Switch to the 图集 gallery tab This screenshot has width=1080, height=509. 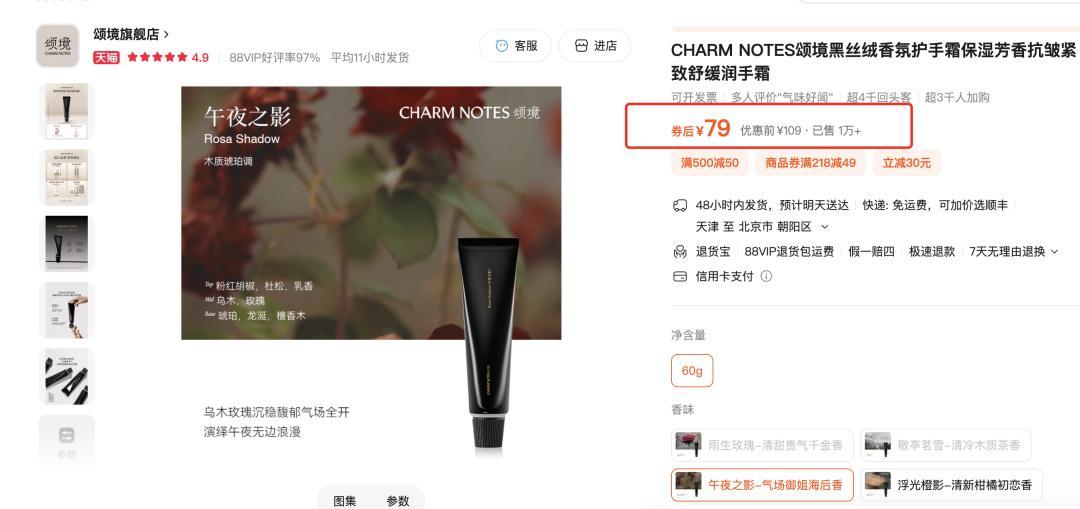point(345,501)
